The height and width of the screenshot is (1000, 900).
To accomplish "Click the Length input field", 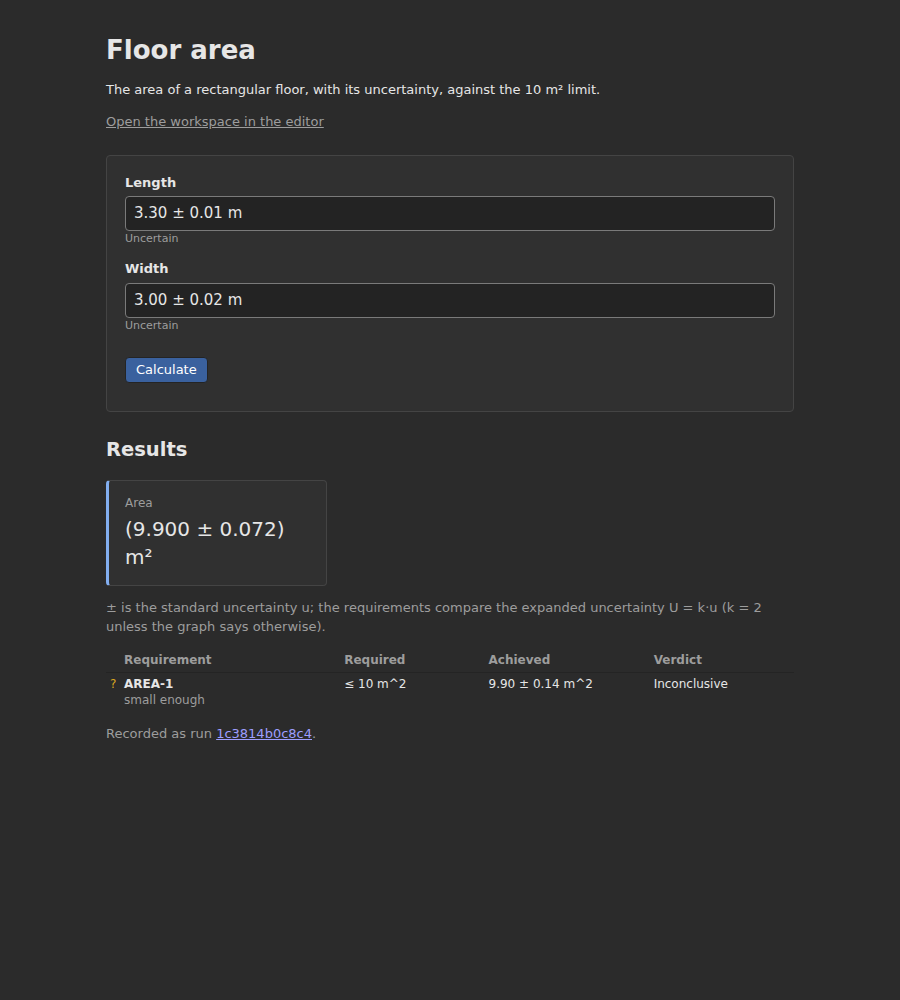I will point(450,214).
